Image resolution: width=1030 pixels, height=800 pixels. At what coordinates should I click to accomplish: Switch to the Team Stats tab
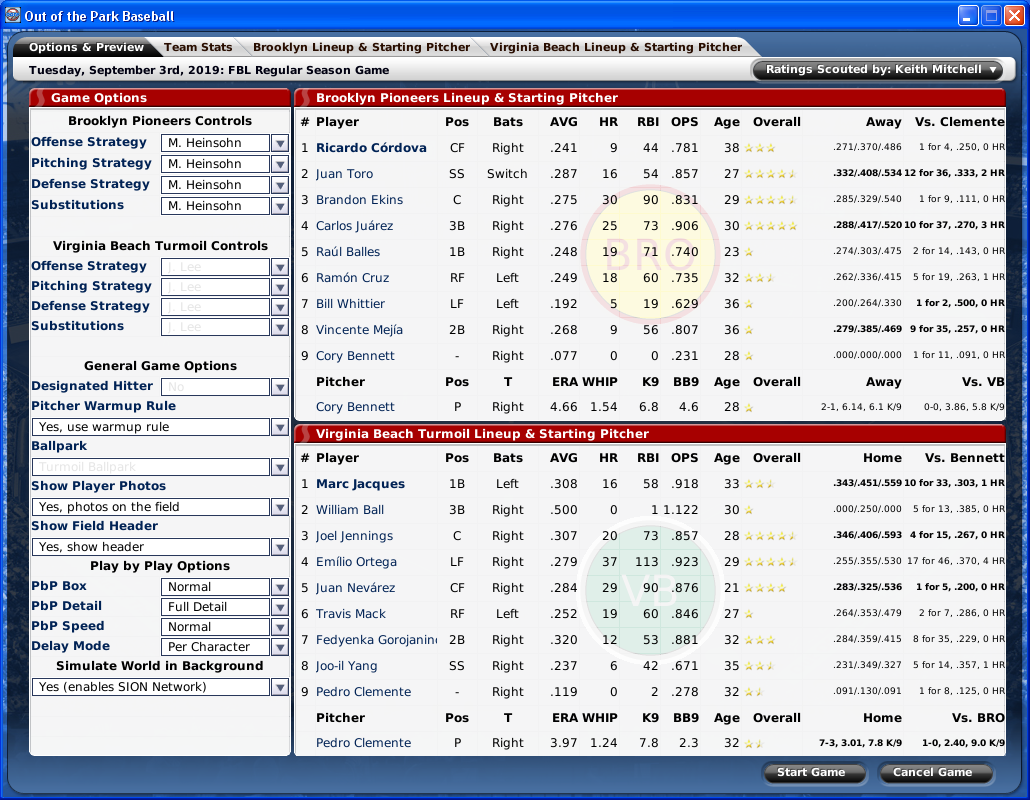coord(198,47)
